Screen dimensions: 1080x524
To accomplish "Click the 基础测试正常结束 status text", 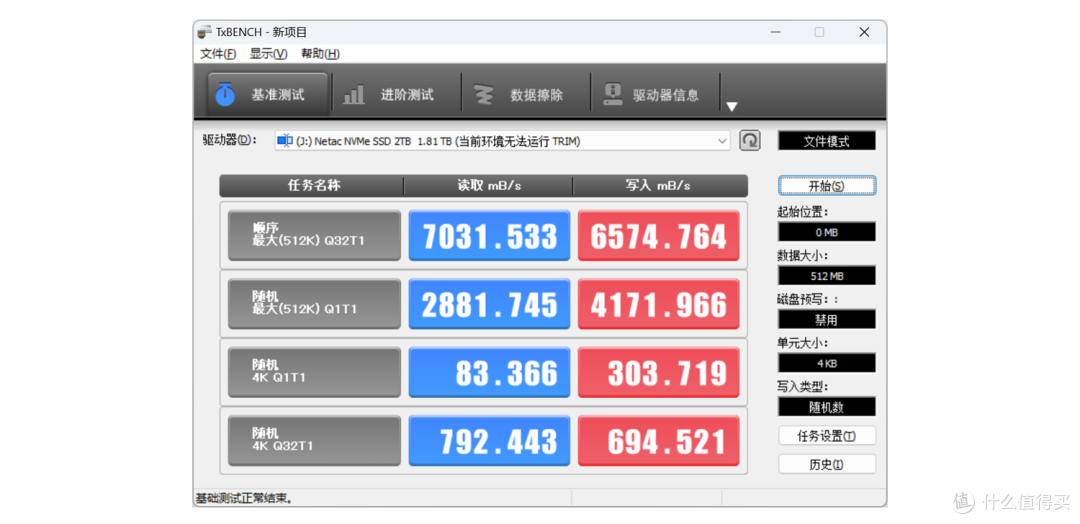I will coord(245,498).
